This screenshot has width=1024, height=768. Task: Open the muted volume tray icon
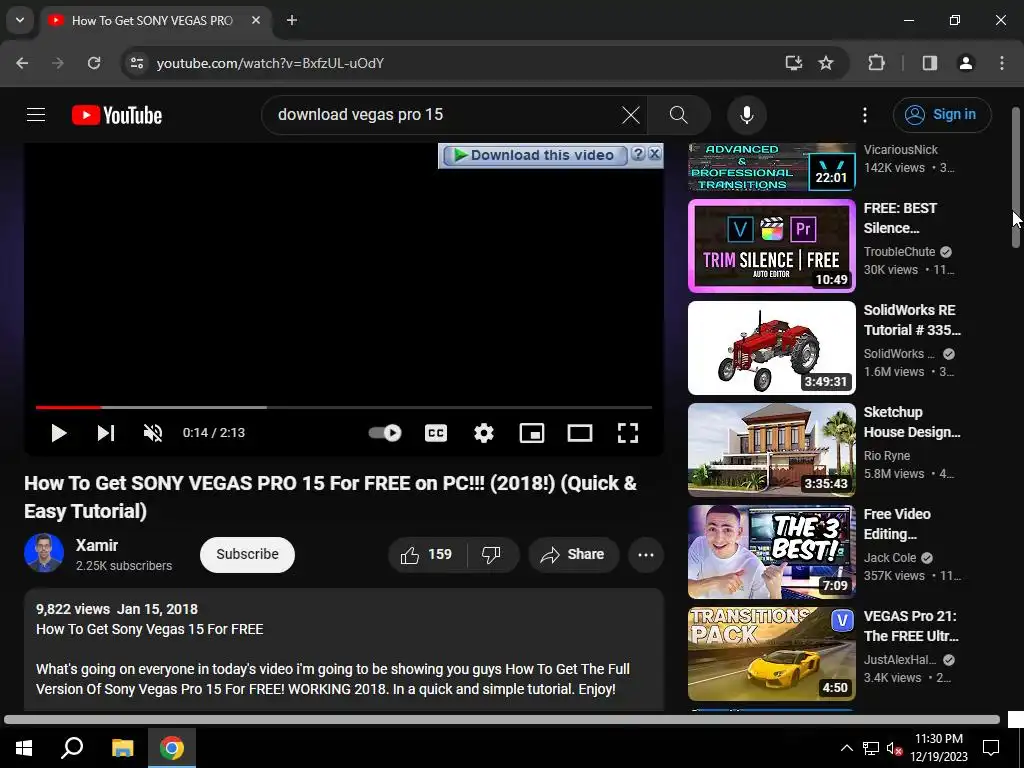(x=895, y=748)
